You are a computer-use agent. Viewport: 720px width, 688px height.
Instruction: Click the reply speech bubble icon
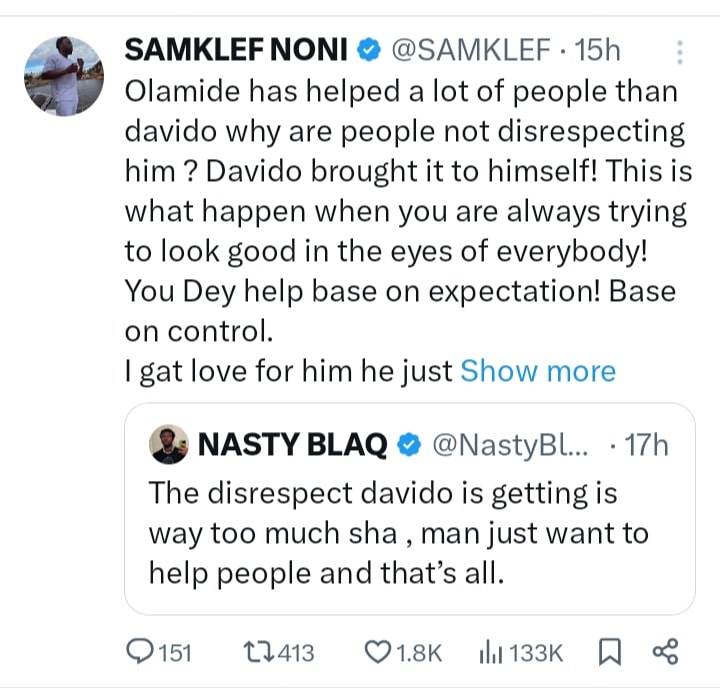click(143, 652)
